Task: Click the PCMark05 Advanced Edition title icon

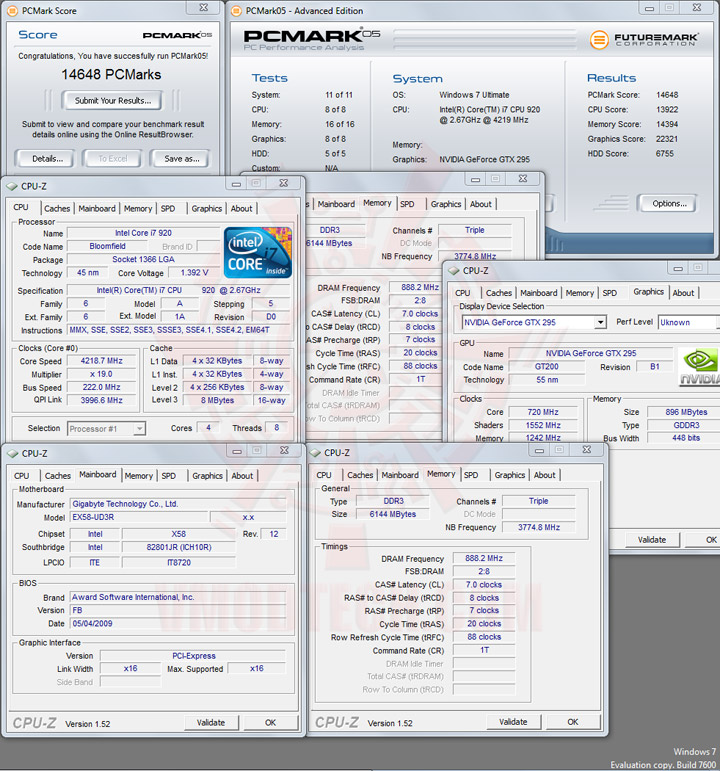Action: pyautogui.click(x=236, y=10)
